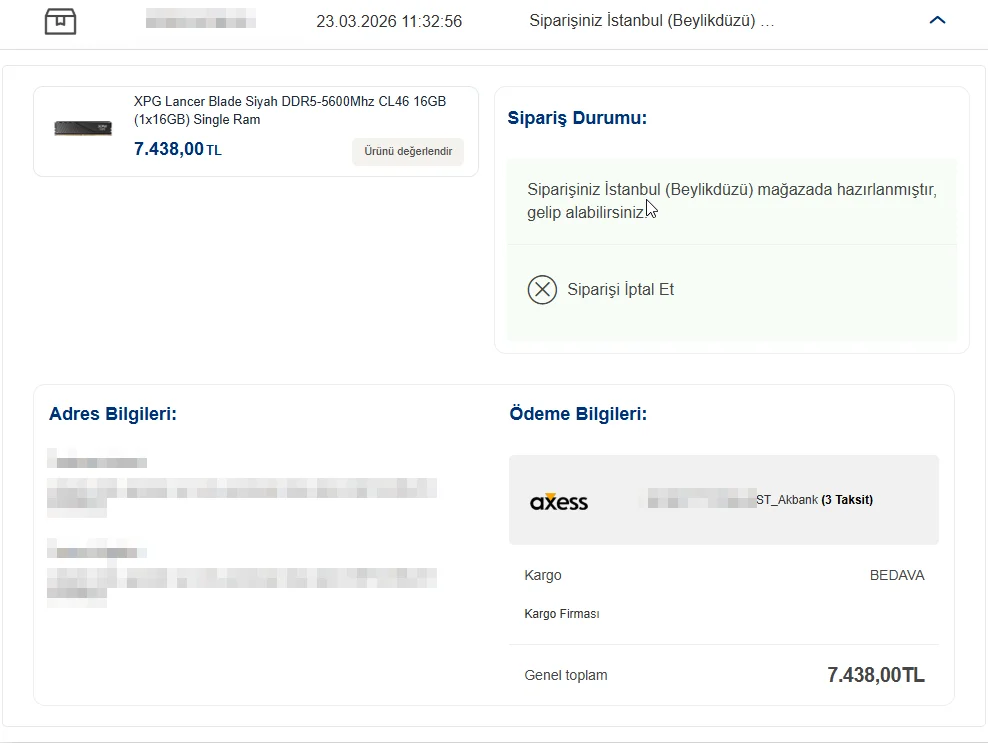Click the "Adres Bilgileri:" heading
The image size is (988, 743).
pyautogui.click(x=113, y=414)
